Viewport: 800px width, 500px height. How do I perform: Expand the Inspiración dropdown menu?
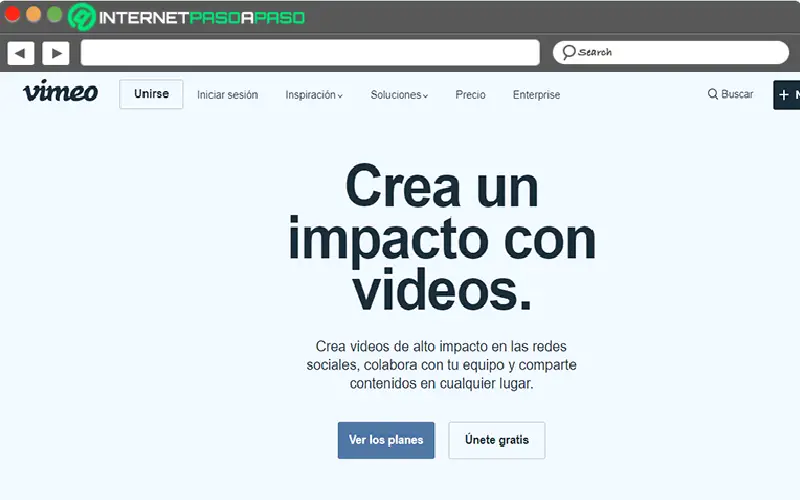coord(314,95)
